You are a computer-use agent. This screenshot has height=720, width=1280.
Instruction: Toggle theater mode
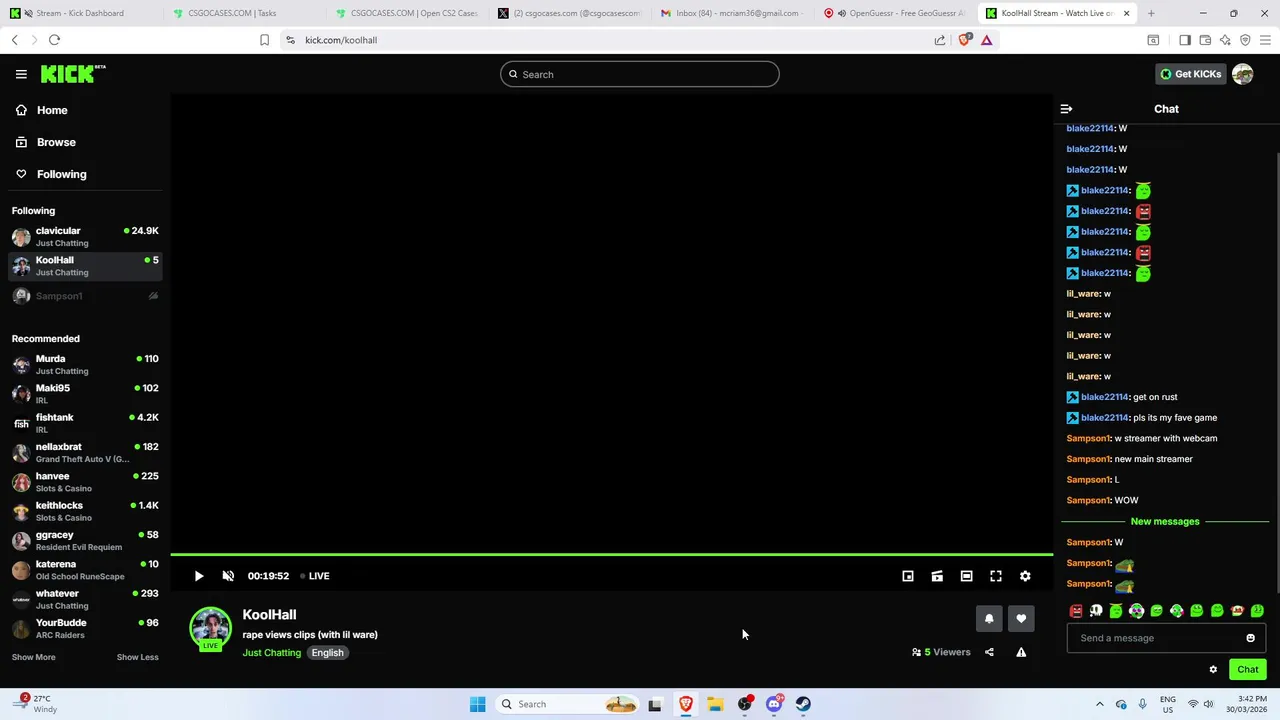[966, 576]
